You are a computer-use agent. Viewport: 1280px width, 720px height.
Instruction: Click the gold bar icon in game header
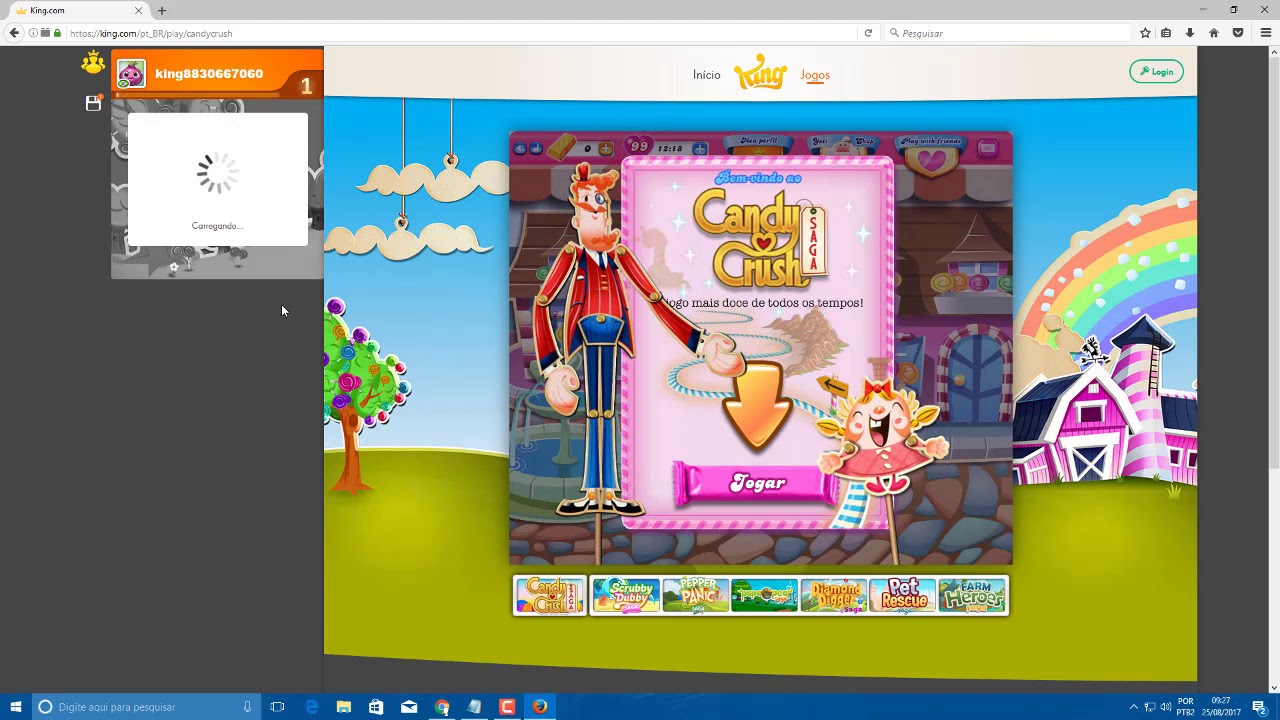[562, 146]
